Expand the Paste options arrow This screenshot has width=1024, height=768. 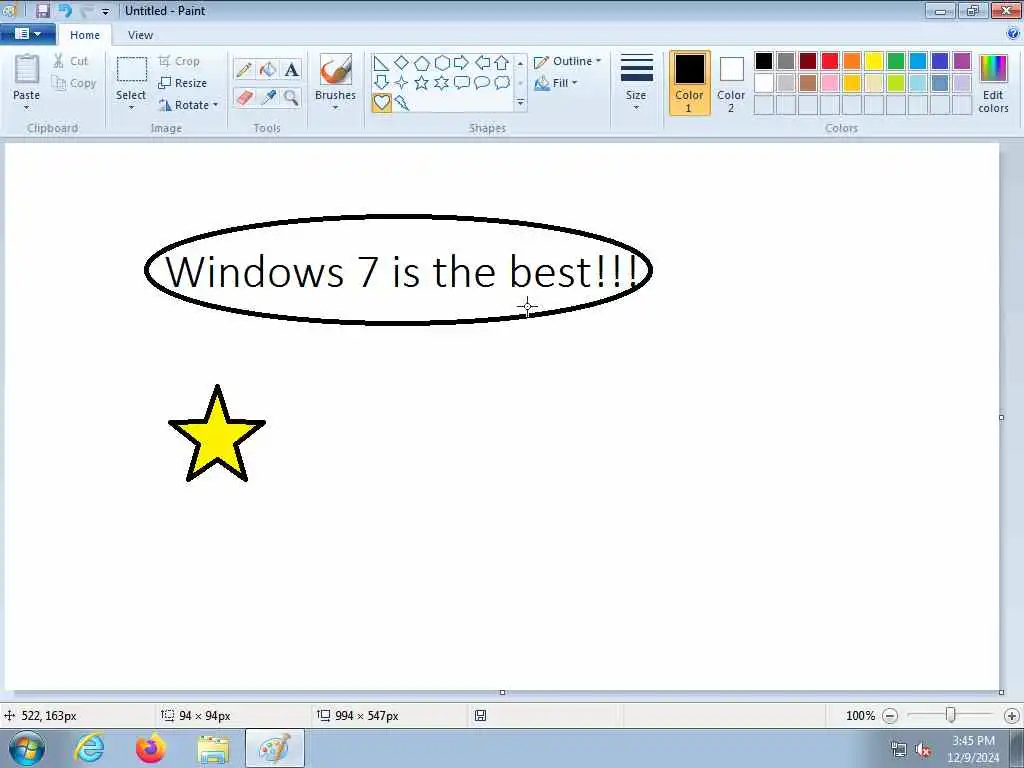(26, 108)
